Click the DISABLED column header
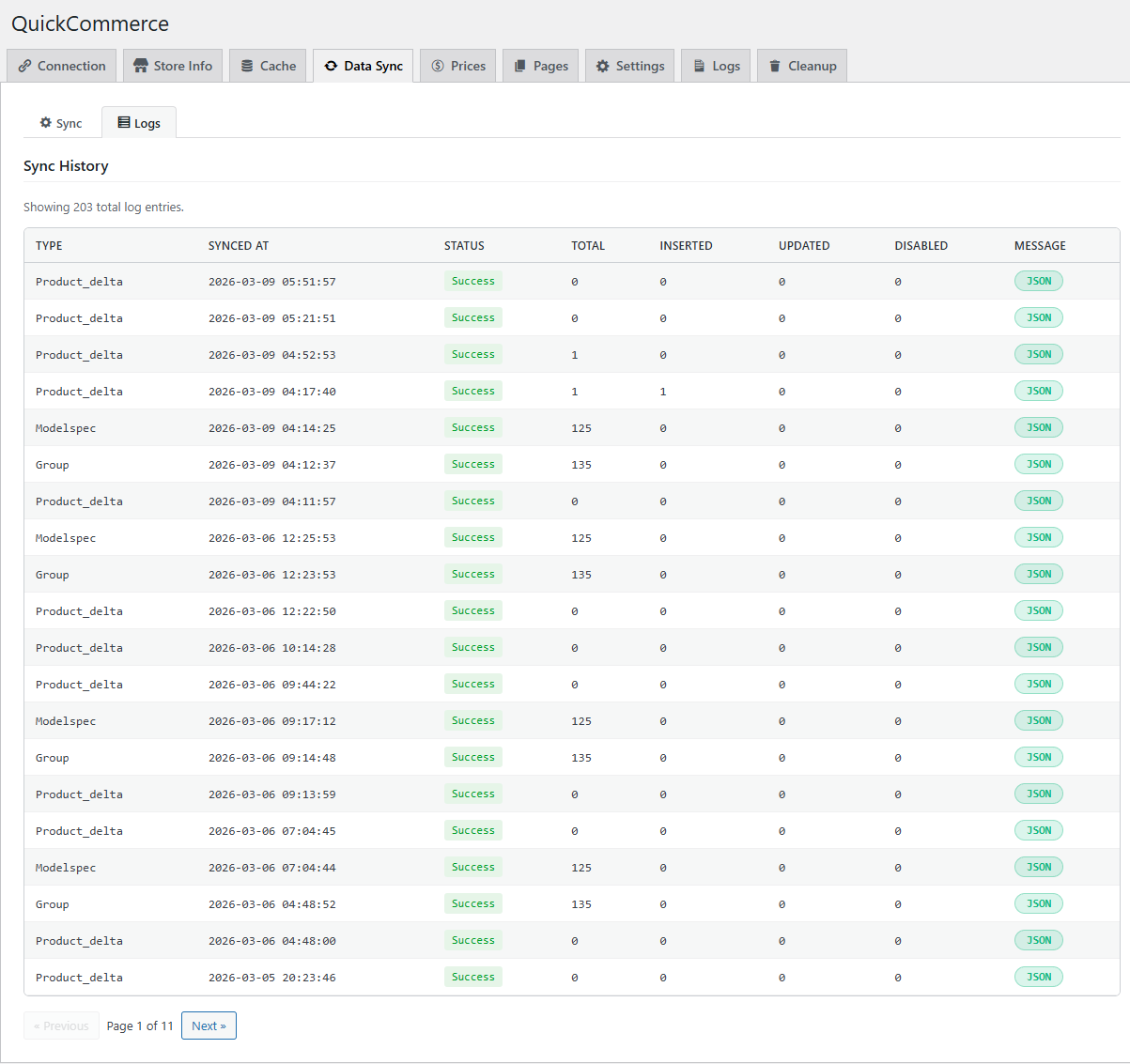The height and width of the screenshot is (1064, 1130). pos(921,246)
